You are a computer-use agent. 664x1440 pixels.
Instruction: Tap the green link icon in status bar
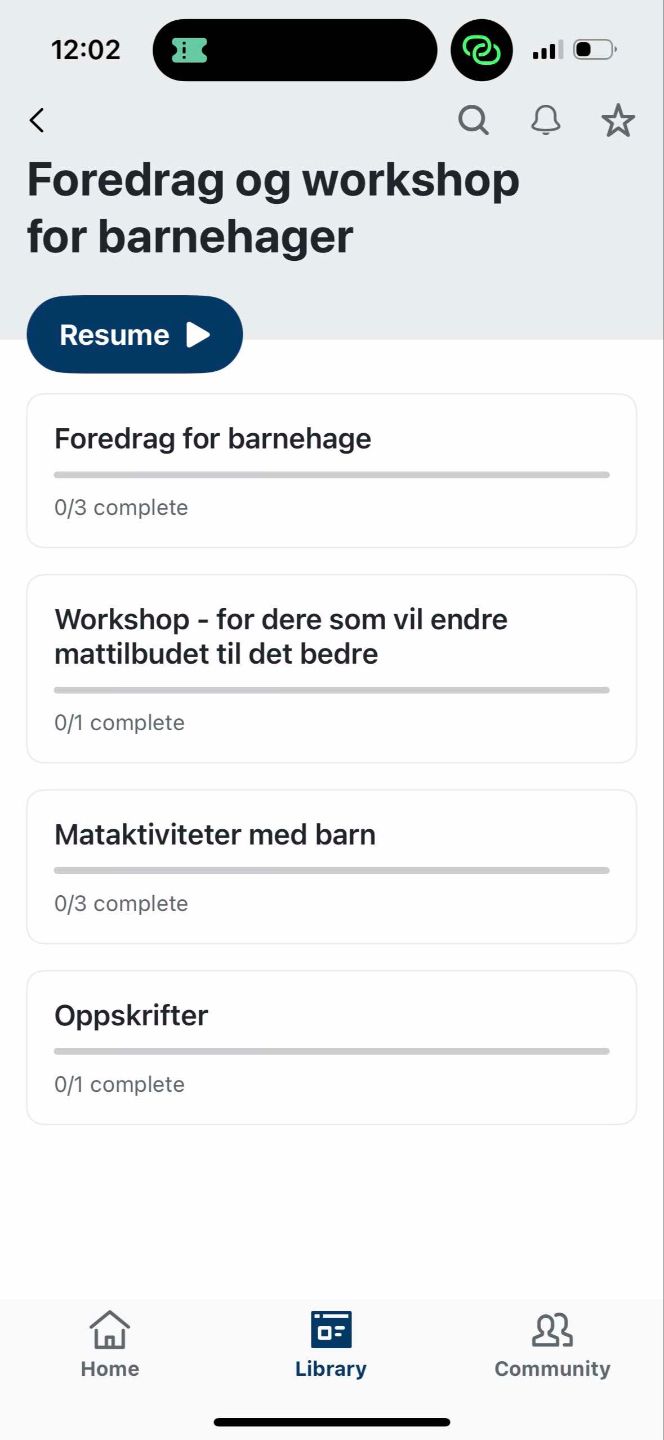coord(482,50)
